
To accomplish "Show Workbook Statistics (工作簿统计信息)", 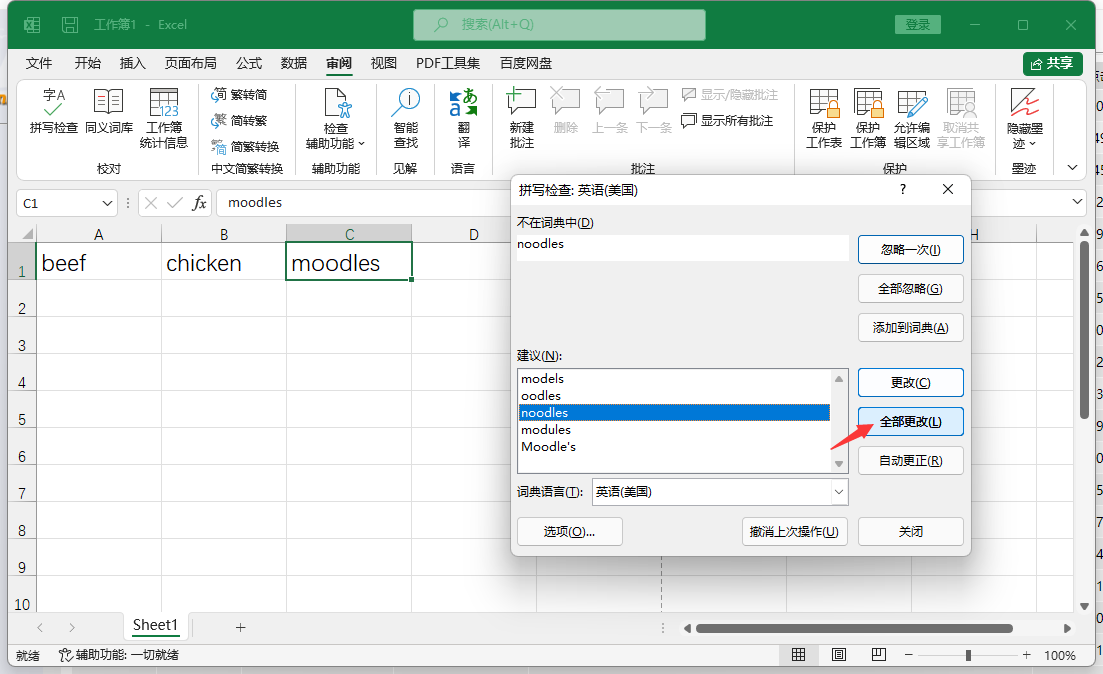I will point(163,118).
